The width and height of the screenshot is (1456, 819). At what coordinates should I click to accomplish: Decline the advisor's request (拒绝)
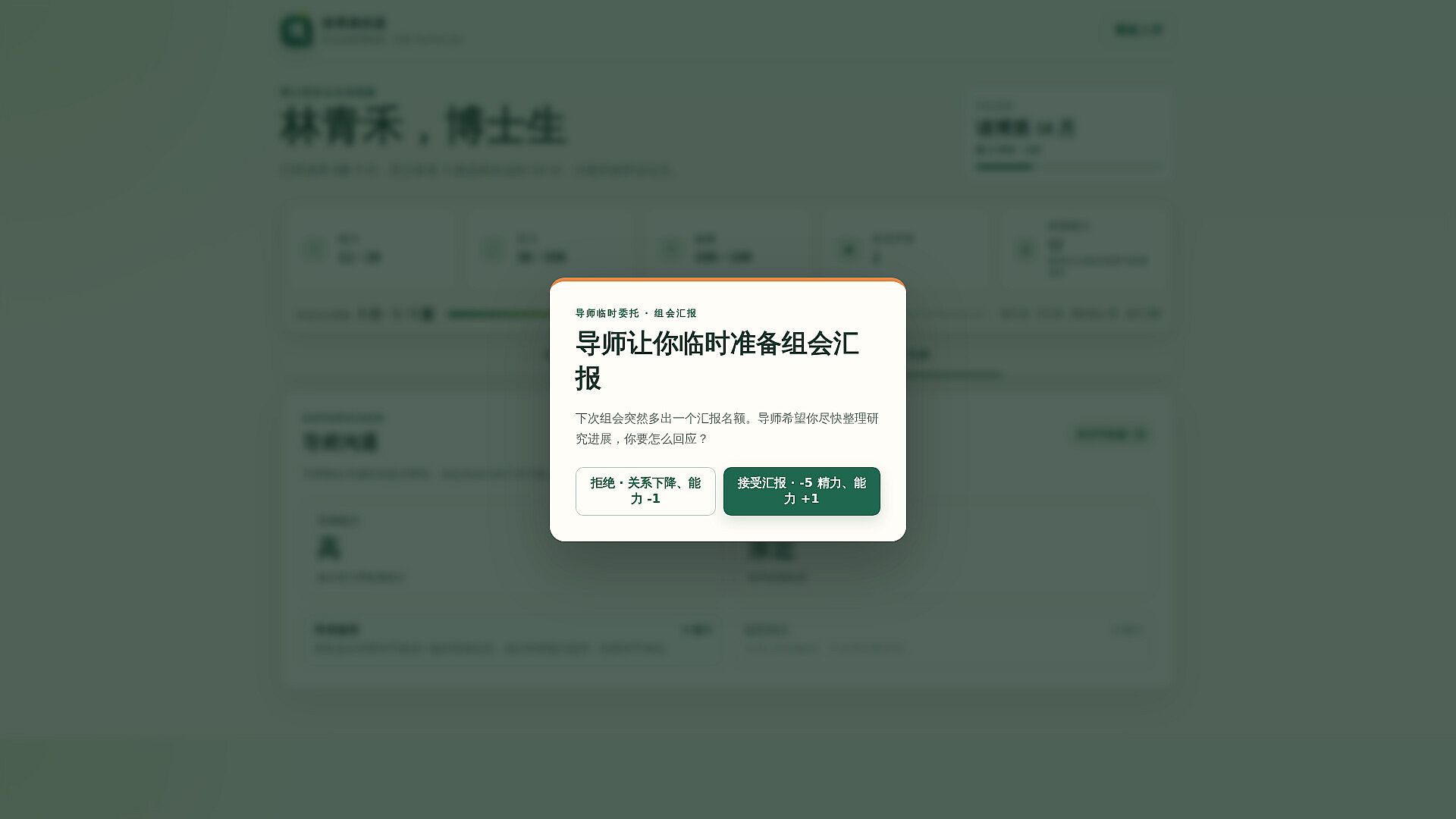click(645, 491)
